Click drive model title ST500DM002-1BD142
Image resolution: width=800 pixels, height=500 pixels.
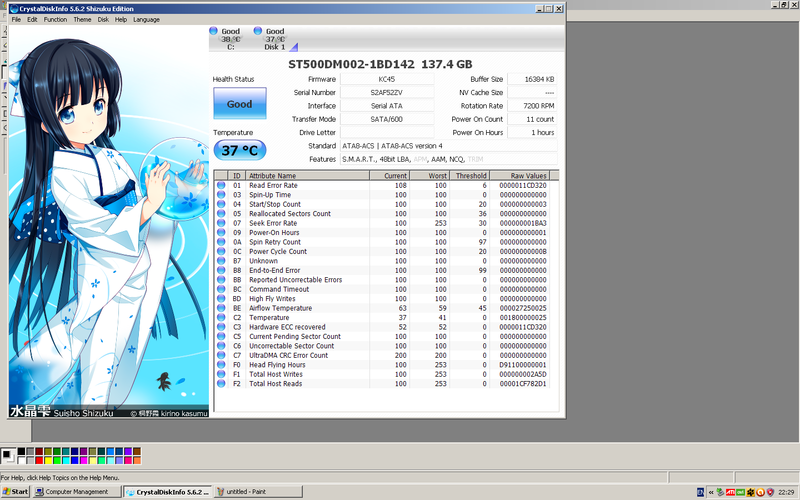352,64
